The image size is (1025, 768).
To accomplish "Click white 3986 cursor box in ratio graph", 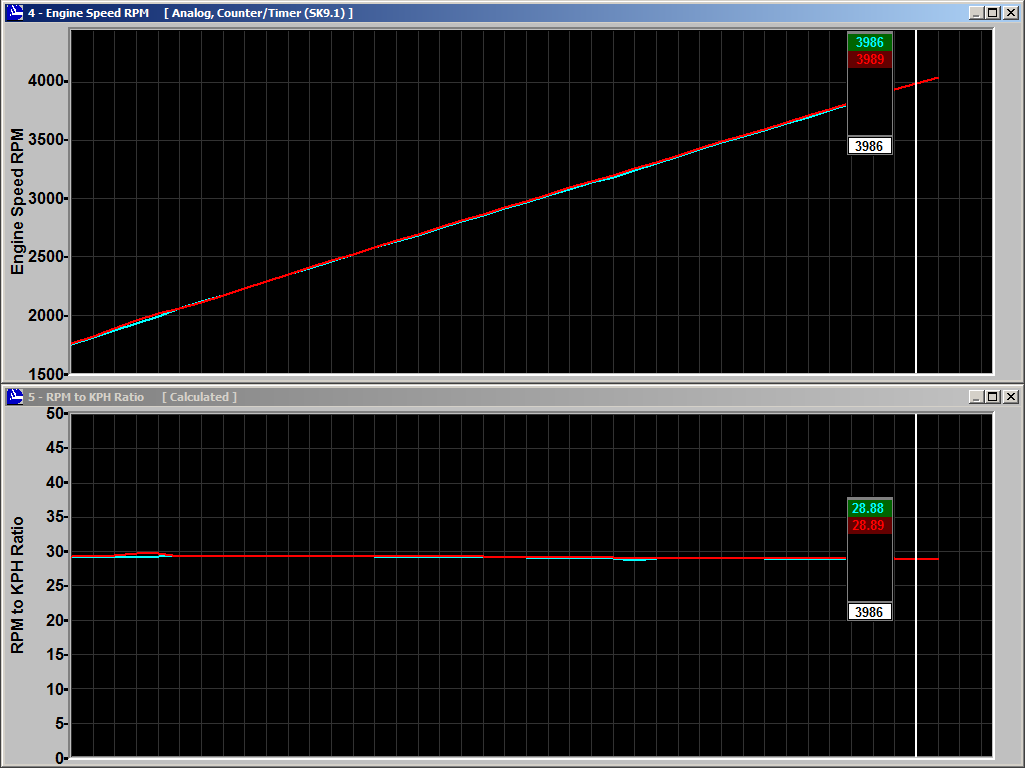I will (869, 612).
